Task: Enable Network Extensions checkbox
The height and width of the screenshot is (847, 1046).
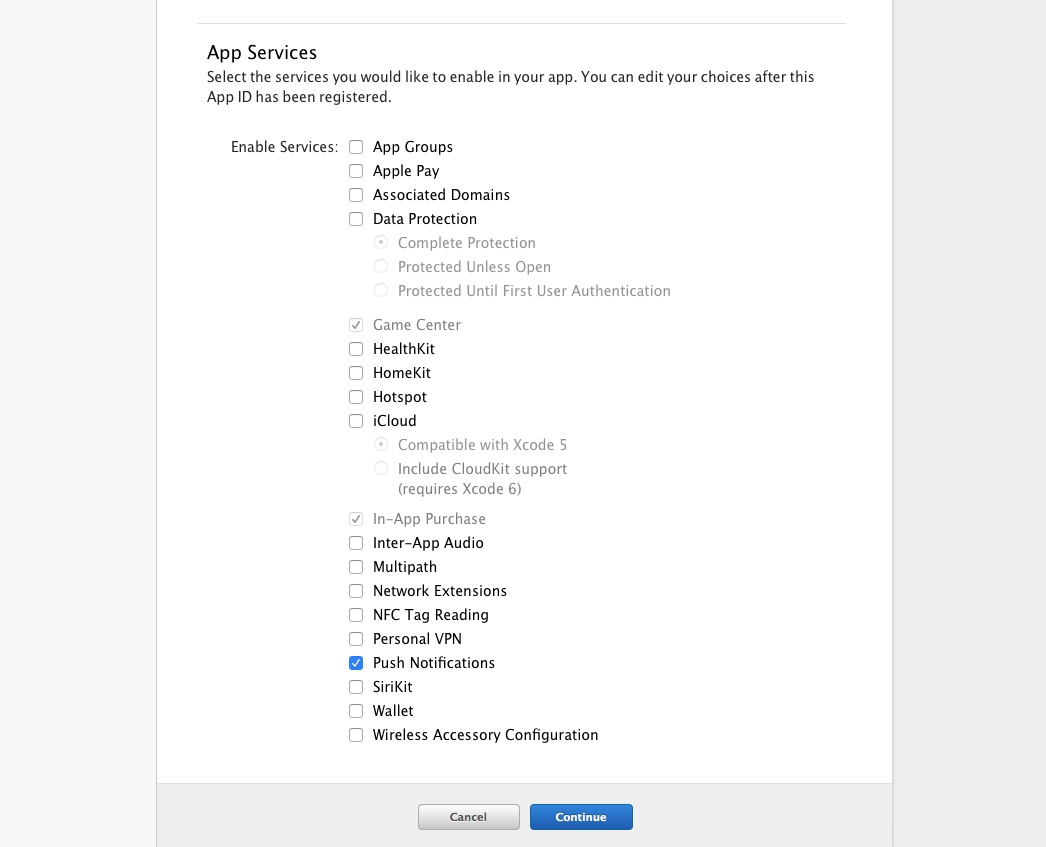Action: click(356, 591)
